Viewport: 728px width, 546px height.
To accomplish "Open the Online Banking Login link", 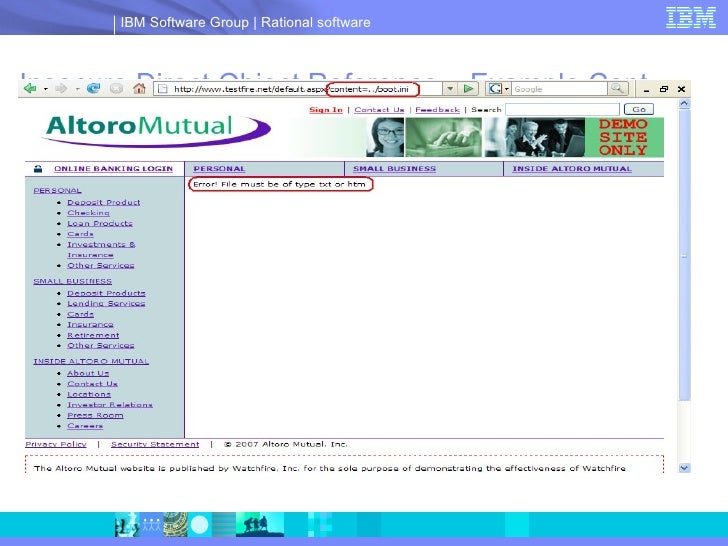I will coord(113,169).
